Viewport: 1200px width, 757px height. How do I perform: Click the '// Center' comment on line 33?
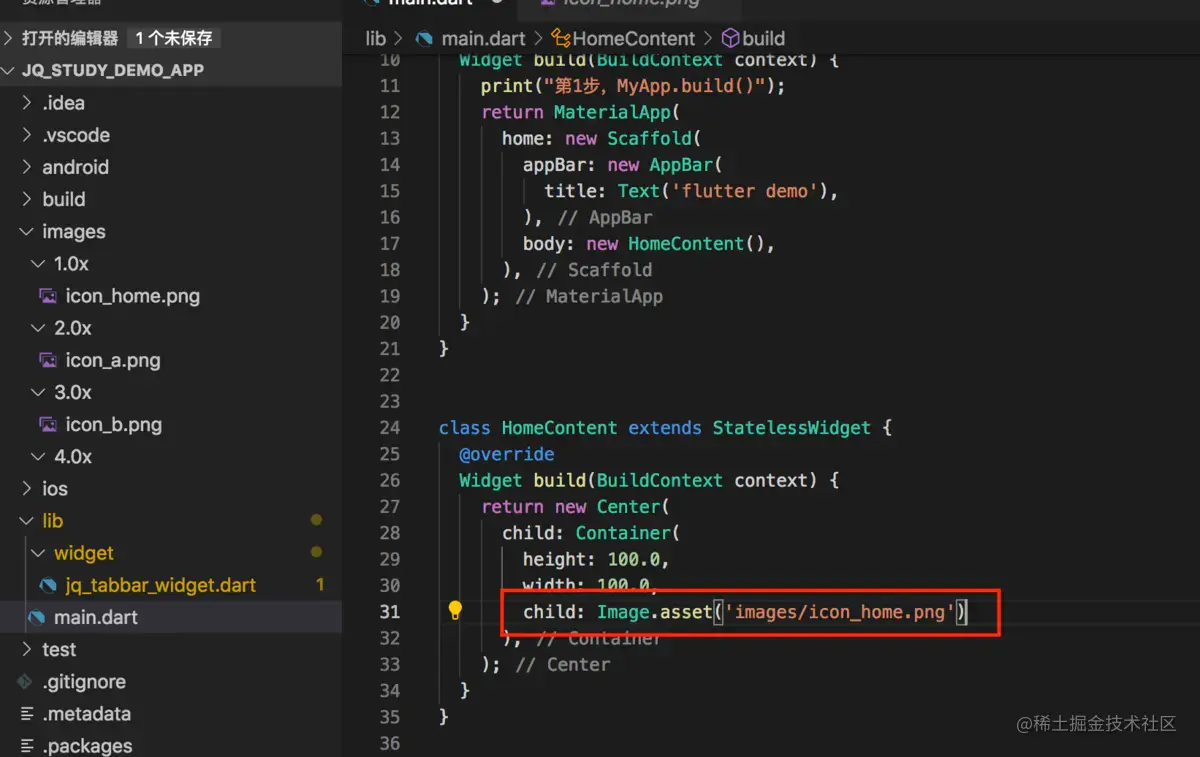coord(562,664)
